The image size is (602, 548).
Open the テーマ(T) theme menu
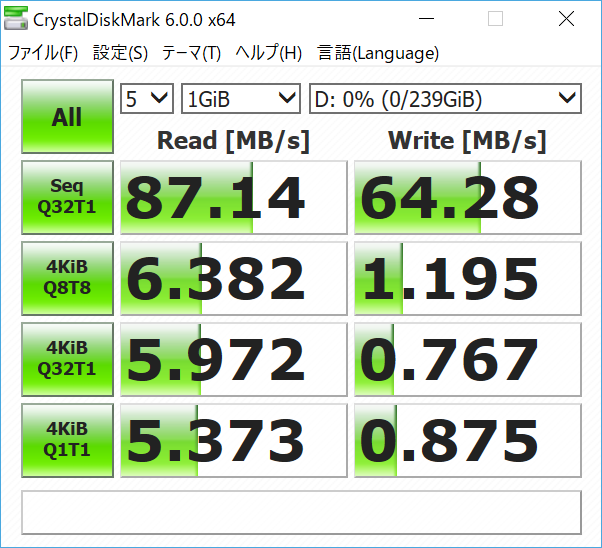point(193,53)
